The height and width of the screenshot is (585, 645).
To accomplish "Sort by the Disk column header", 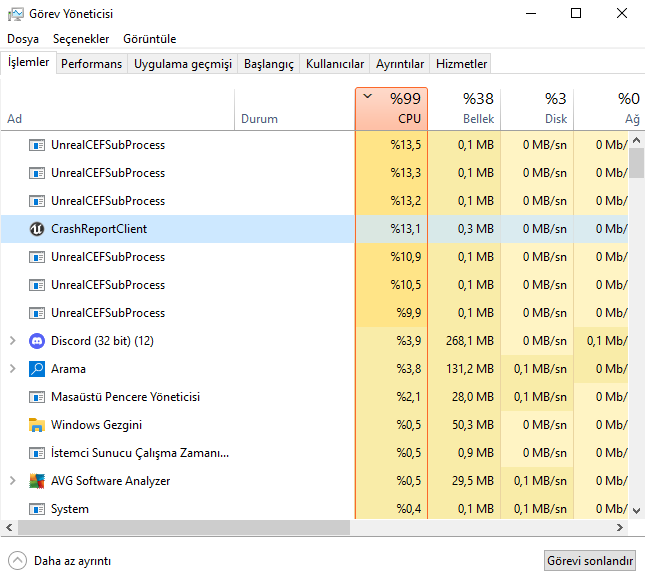I will pos(537,109).
